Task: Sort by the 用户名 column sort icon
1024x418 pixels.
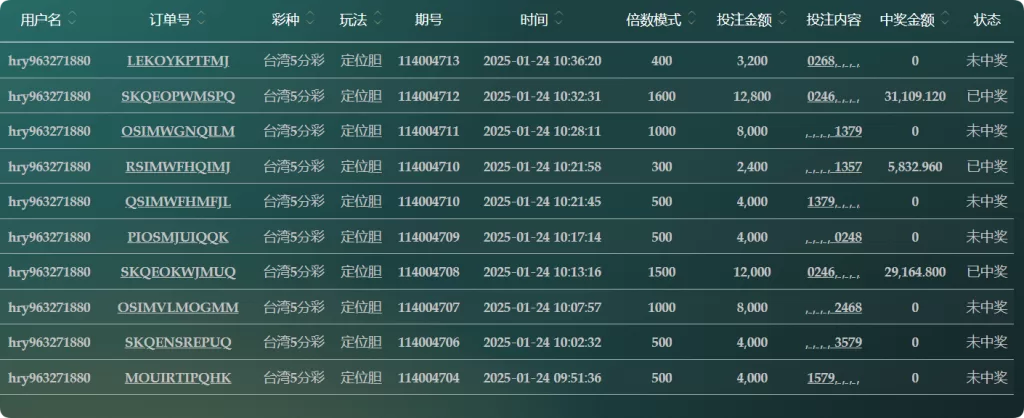Action: click(x=72, y=20)
